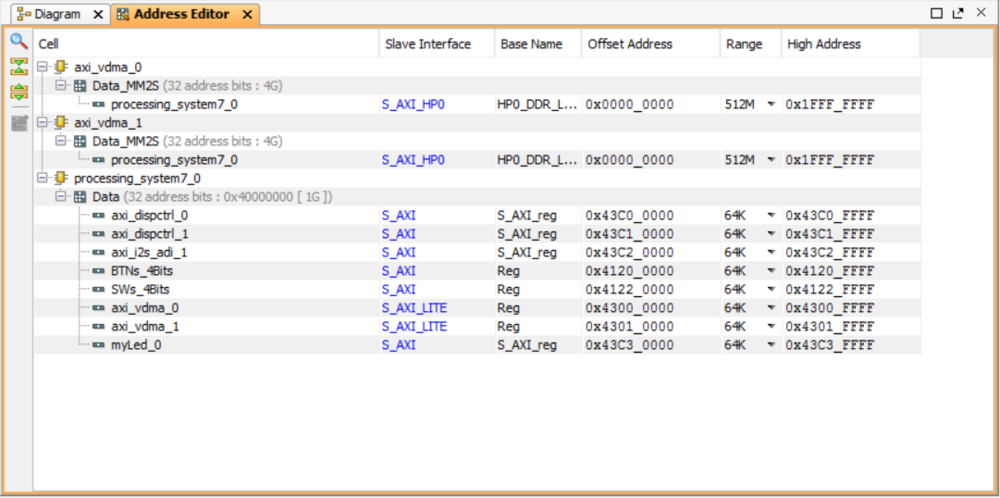Click the S_AXI link for SWs_4Bits

point(398,289)
